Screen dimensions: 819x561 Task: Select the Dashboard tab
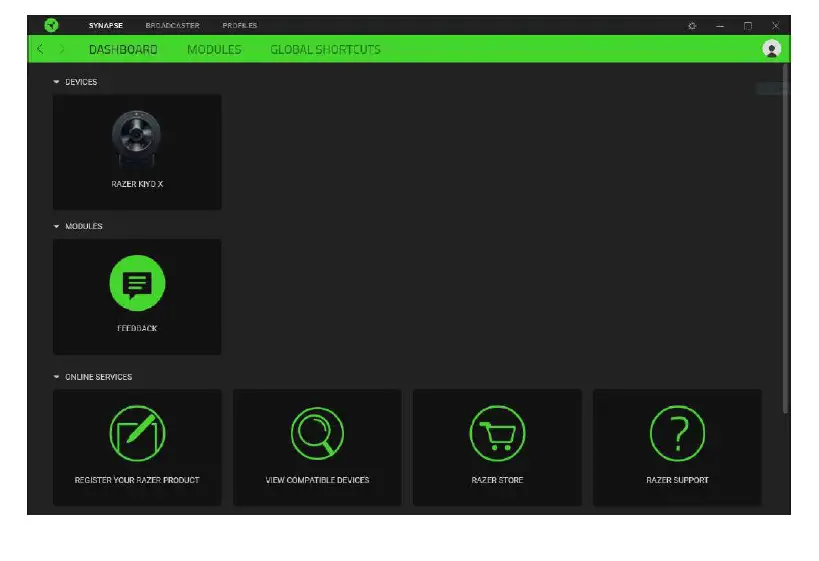(123, 50)
